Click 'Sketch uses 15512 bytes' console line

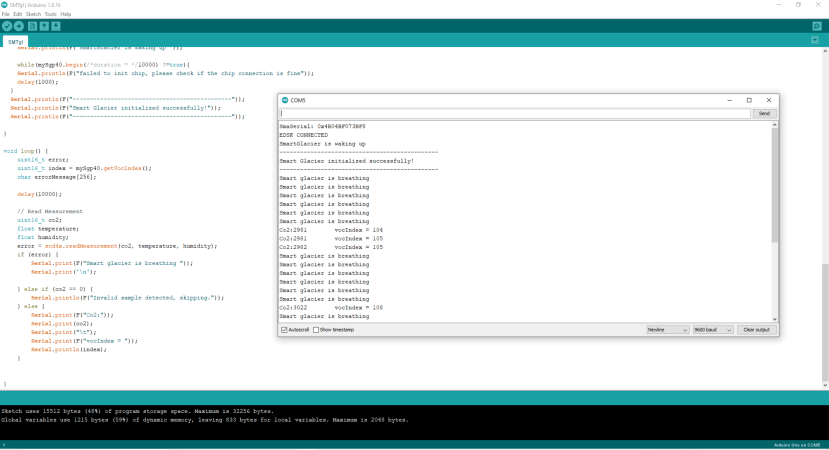[x=137, y=411]
